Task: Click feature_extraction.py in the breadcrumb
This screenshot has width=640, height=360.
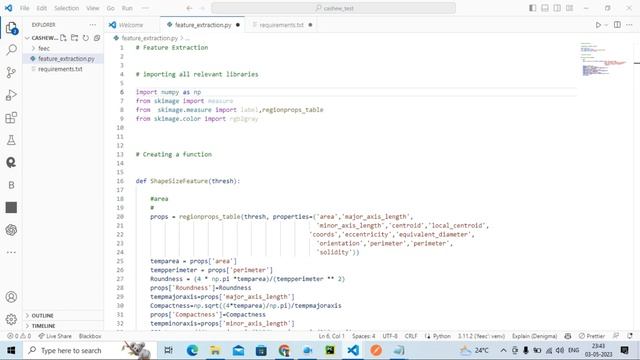Action: [x=149, y=38]
